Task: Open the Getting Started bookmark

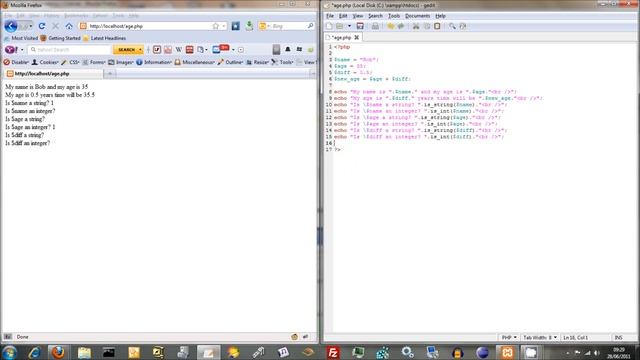Action: point(60,38)
